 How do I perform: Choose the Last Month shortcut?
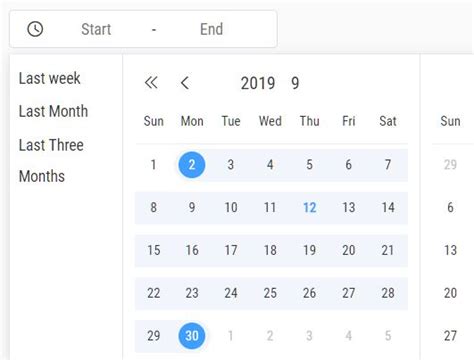pyautogui.click(x=53, y=111)
